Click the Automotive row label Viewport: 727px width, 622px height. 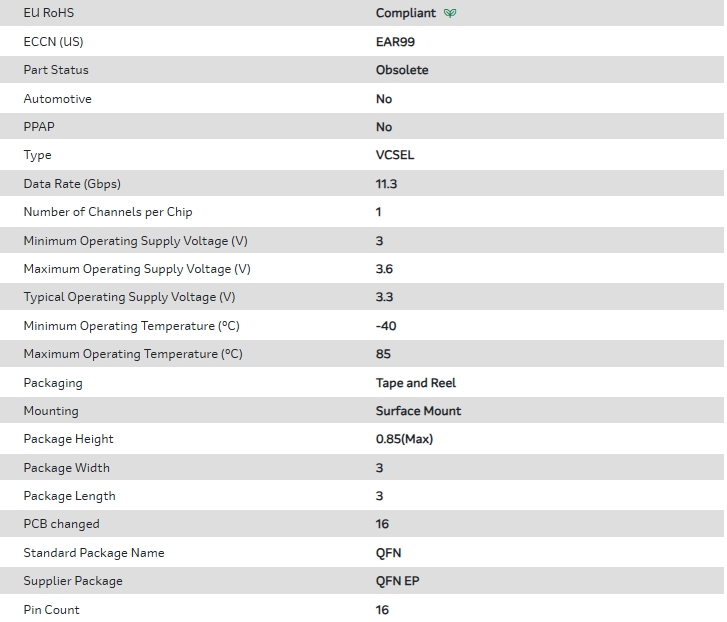tap(57, 99)
